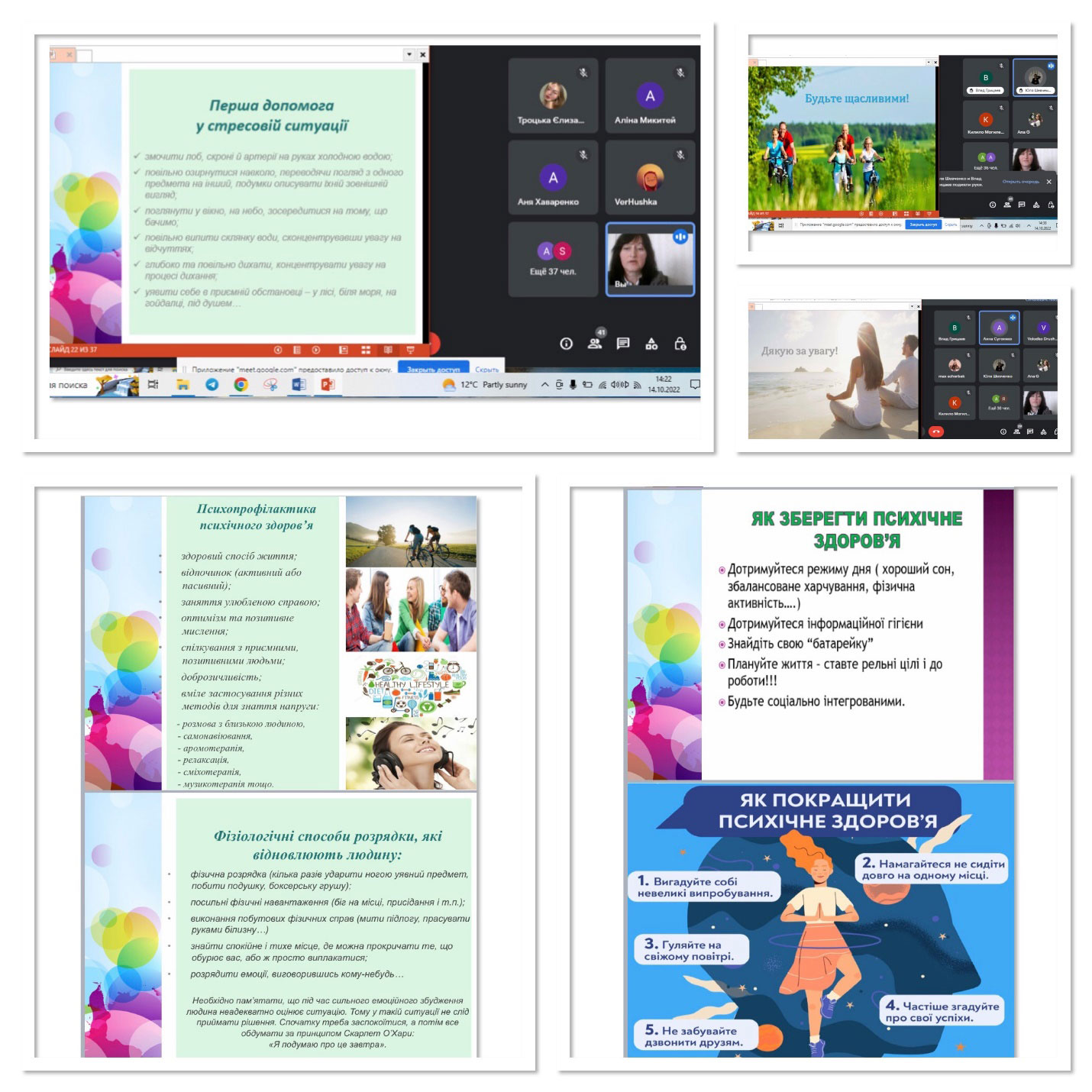Screen dimensions: 1092x1092
Task: Go to next slide in large PowerPoint status bar
Action: tap(315, 350)
